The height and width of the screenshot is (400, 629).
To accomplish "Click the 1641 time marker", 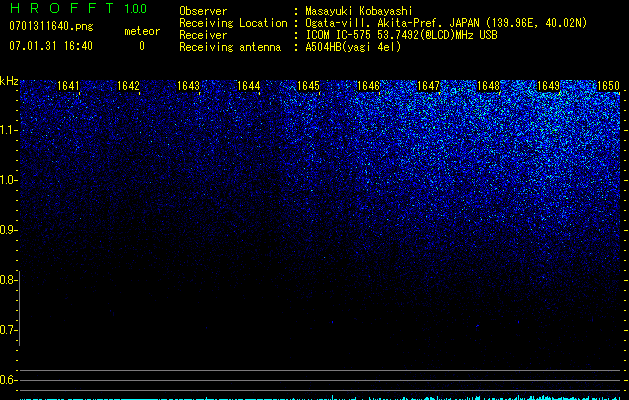I will [x=68, y=86].
